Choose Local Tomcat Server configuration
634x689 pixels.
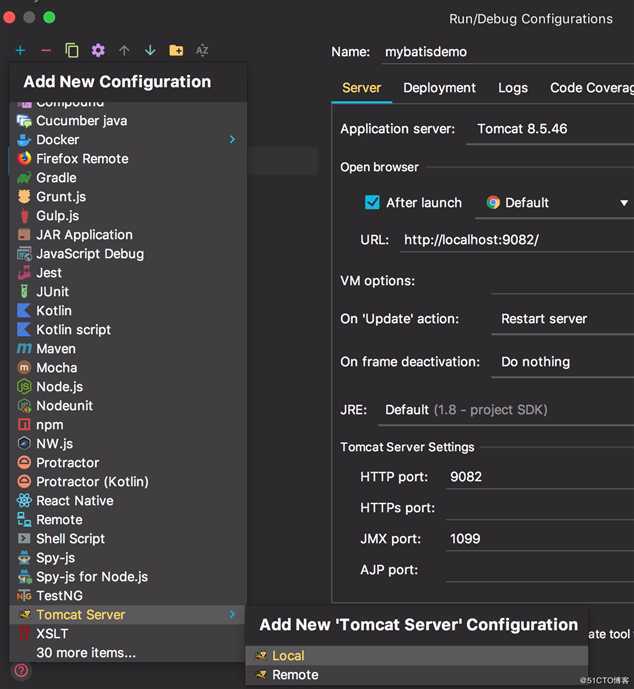point(417,656)
